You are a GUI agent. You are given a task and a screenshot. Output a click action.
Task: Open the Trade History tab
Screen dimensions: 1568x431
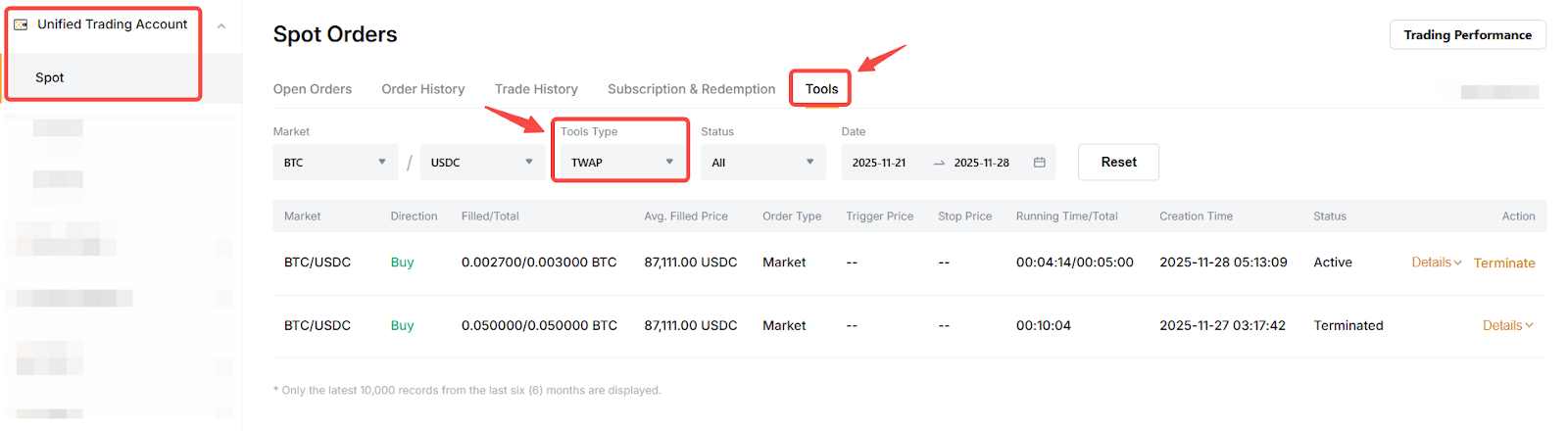pyautogui.click(x=536, y=89)
